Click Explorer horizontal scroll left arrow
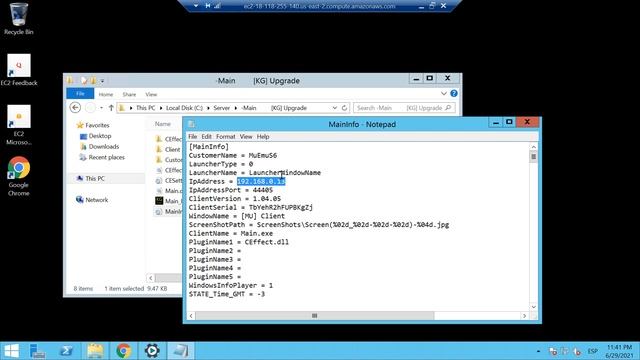This screenshot has width=640, height=360. pos(151,278)
